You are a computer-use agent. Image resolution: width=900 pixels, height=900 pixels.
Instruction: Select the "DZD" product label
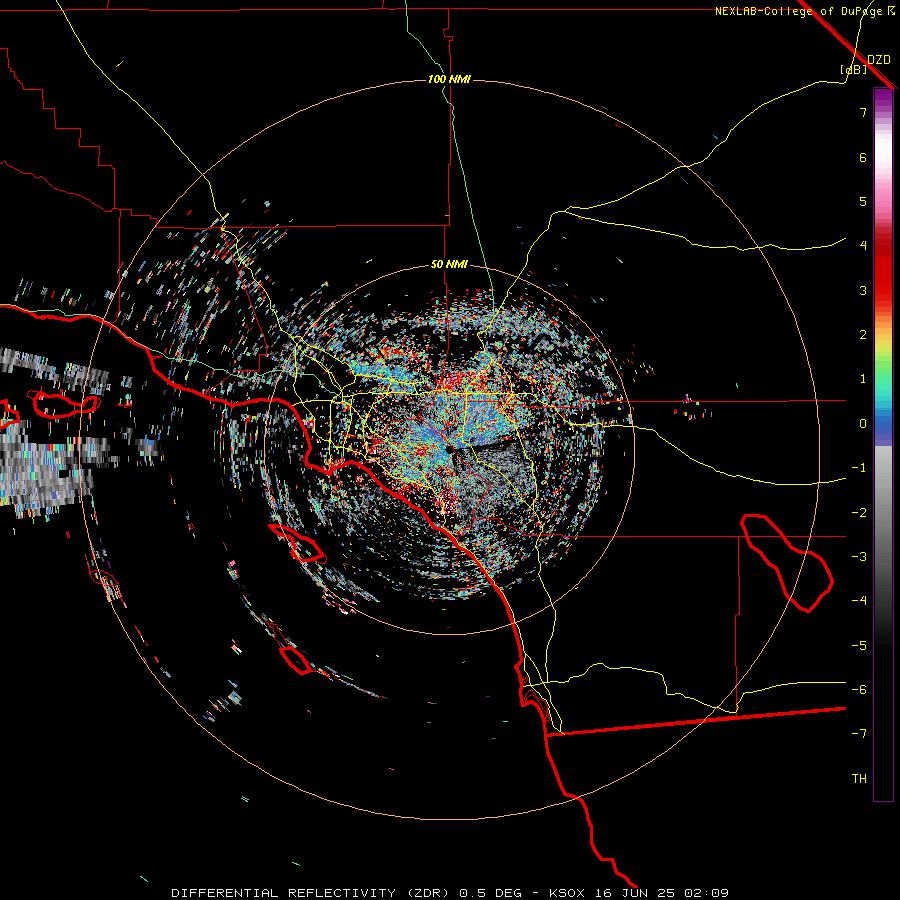(x=878, y=60)
